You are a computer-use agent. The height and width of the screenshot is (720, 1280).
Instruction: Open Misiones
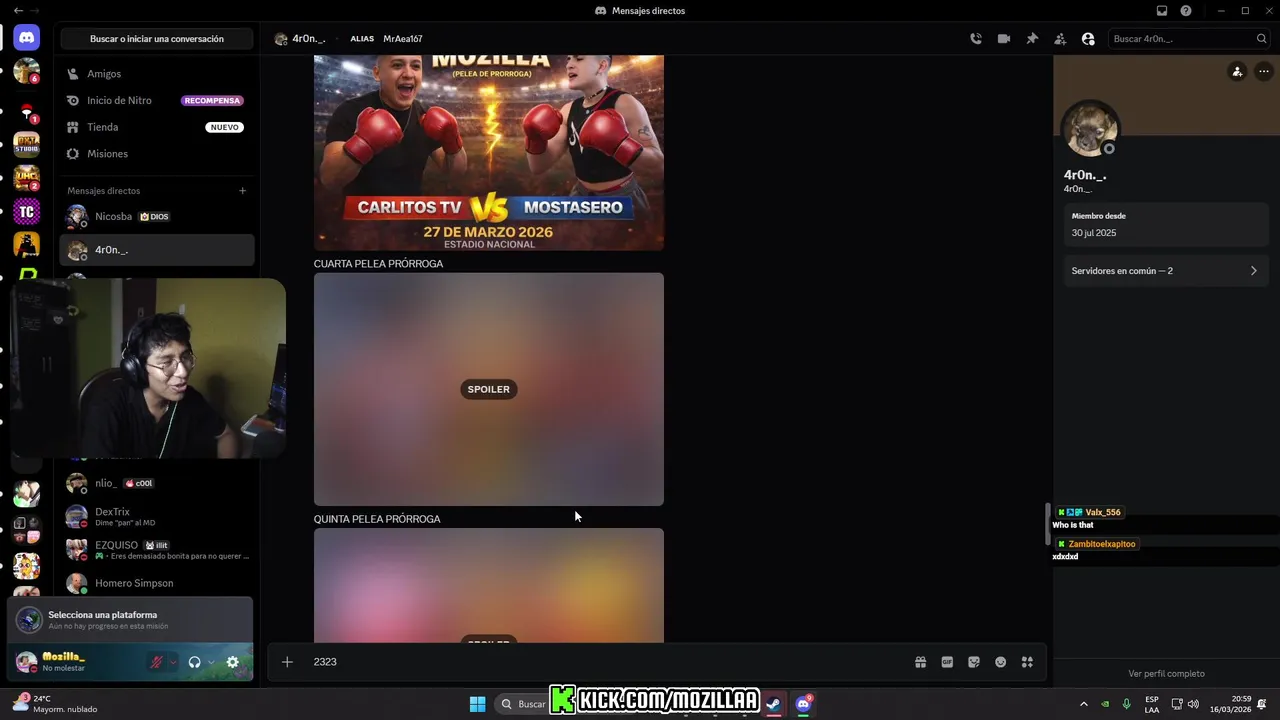[157, 154]
